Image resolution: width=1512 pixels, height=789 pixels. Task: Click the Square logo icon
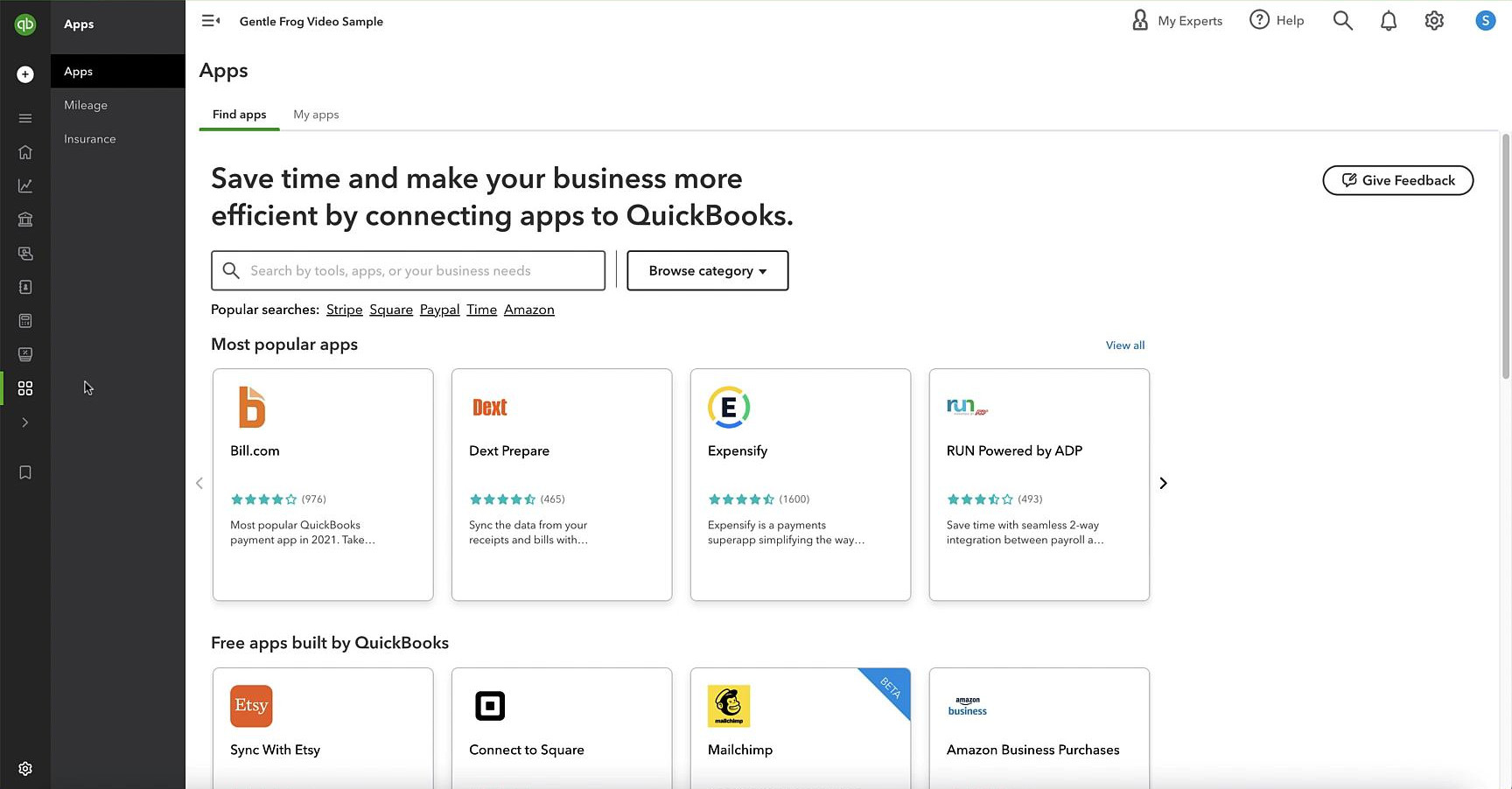click(x=490, y=706)
